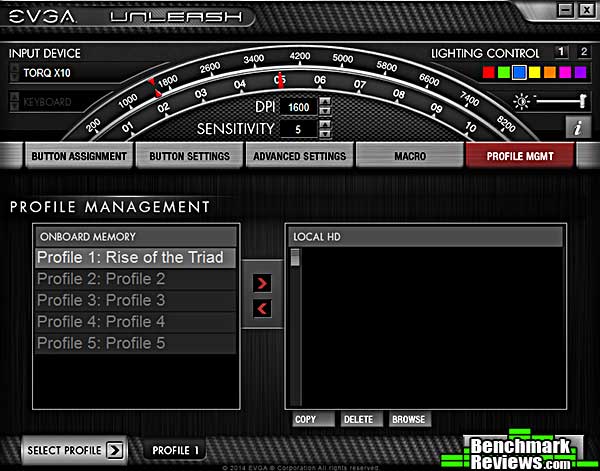Open the info button marked 'i'
The height and width of the screenshot is (471, 600).
pyautogui.click(x=577, y=127)
